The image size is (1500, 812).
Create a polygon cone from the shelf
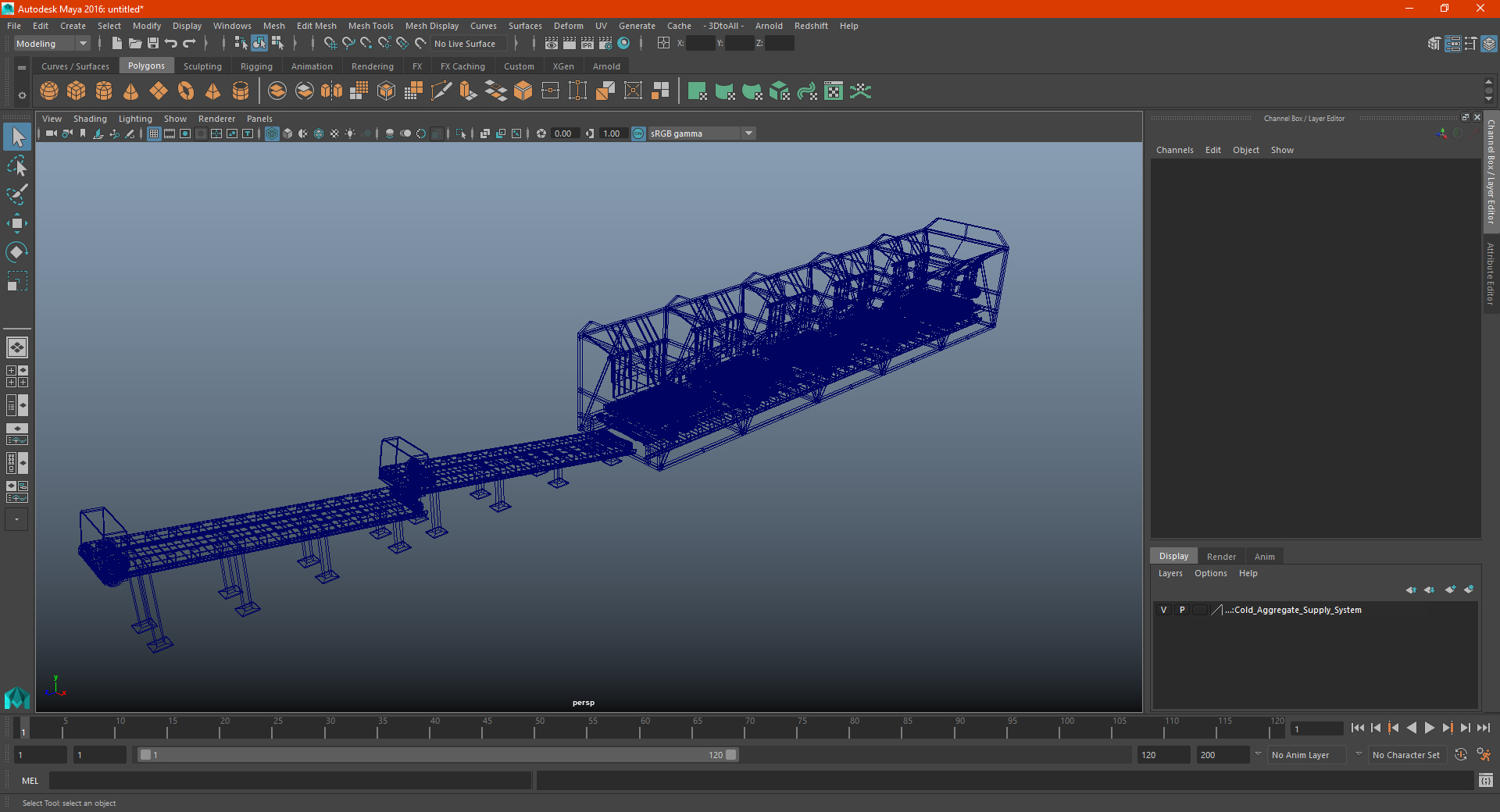coord(131,91)
